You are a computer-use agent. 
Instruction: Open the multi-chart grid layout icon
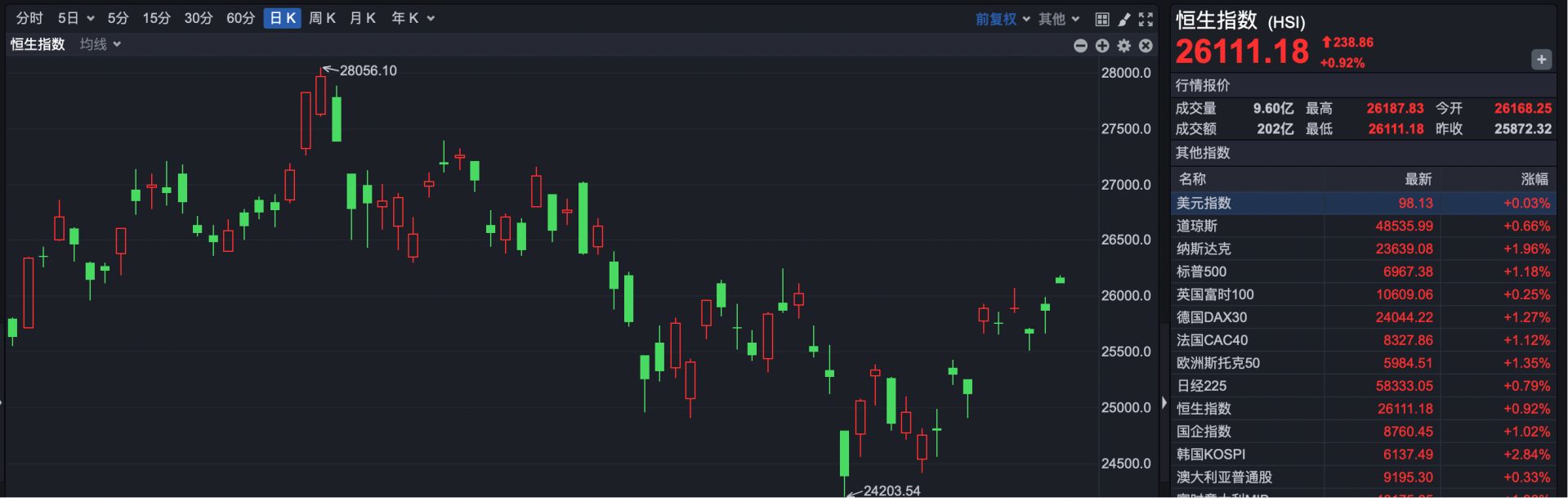pos(1101,19)
